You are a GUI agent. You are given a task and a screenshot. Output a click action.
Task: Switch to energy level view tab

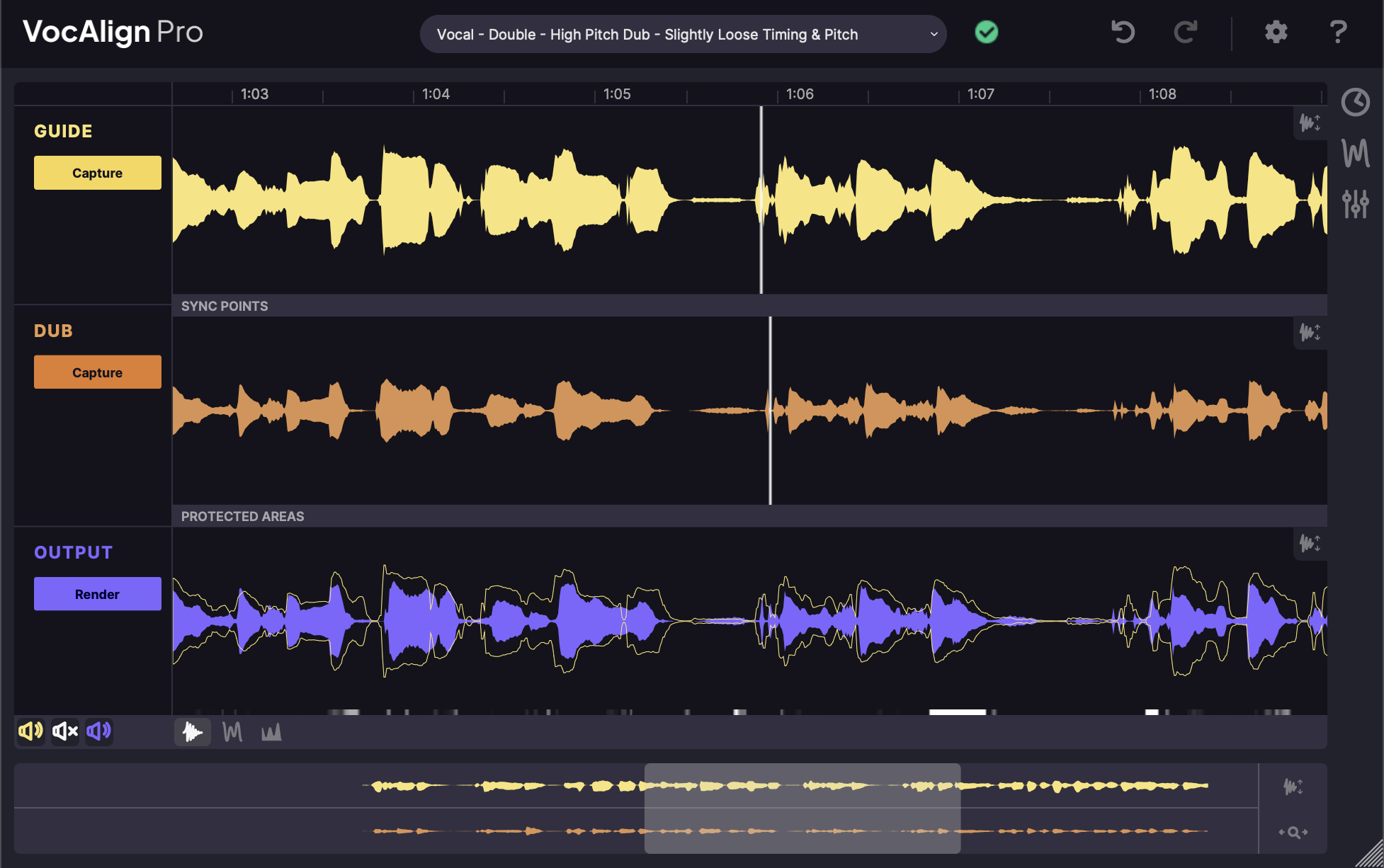point(271,732)
